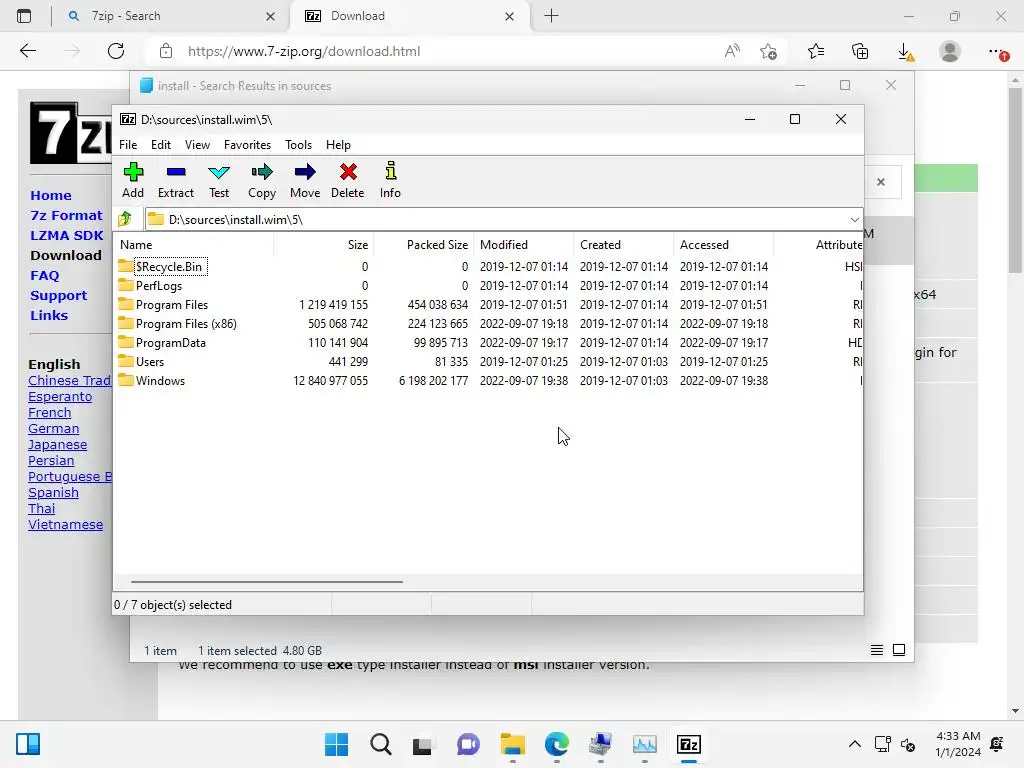1024x768 pixels.
Task: Open the Edit menu in 7-Zip
Action: coord(161,144)
